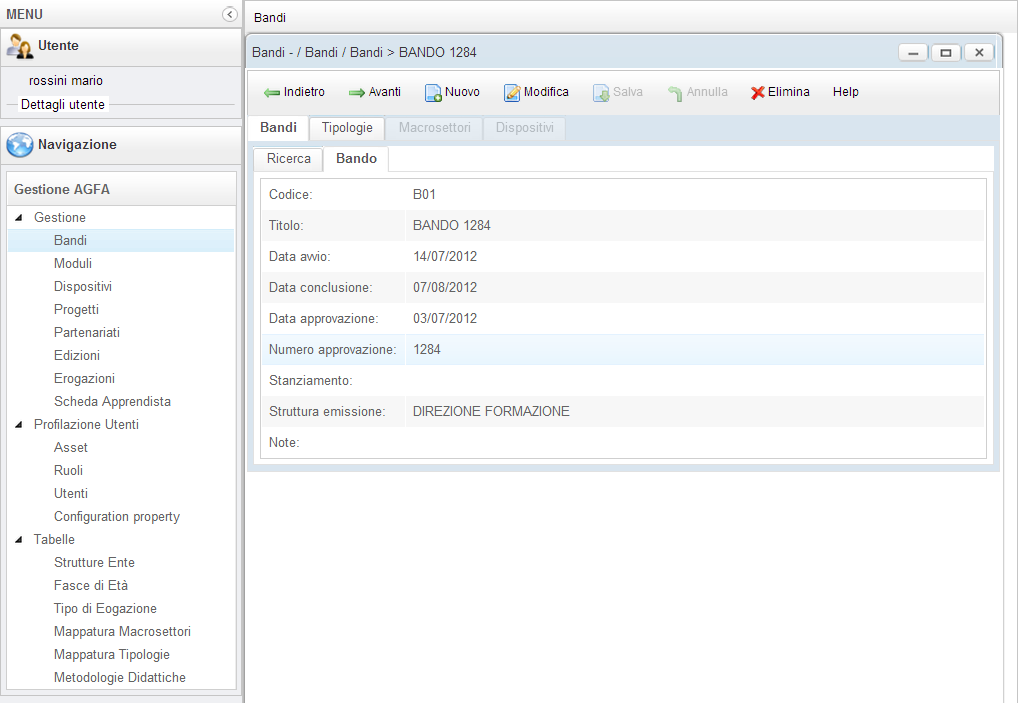Click the red Elimina delete icon

758,93
